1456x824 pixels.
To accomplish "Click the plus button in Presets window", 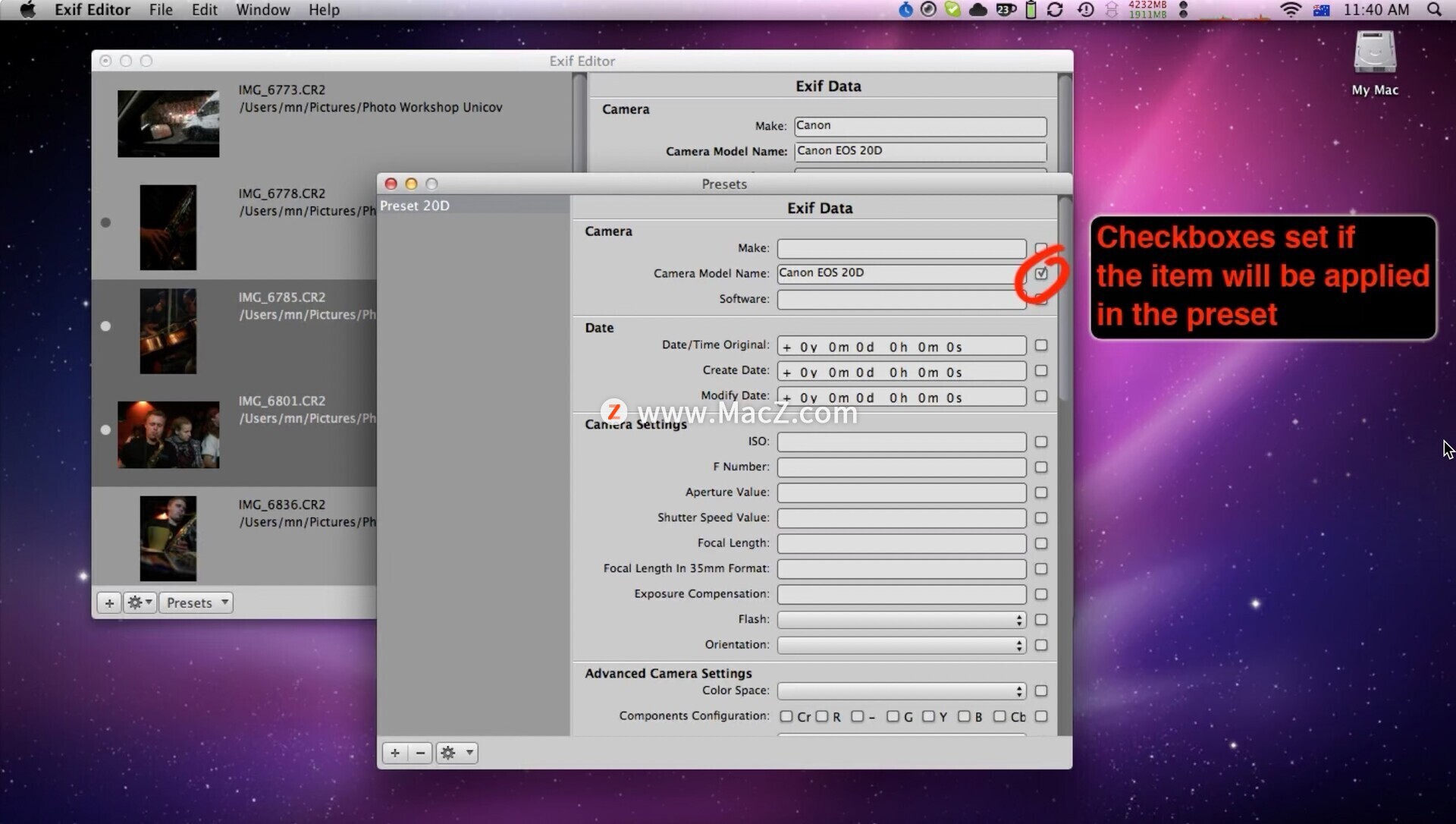I will [395, 753].
